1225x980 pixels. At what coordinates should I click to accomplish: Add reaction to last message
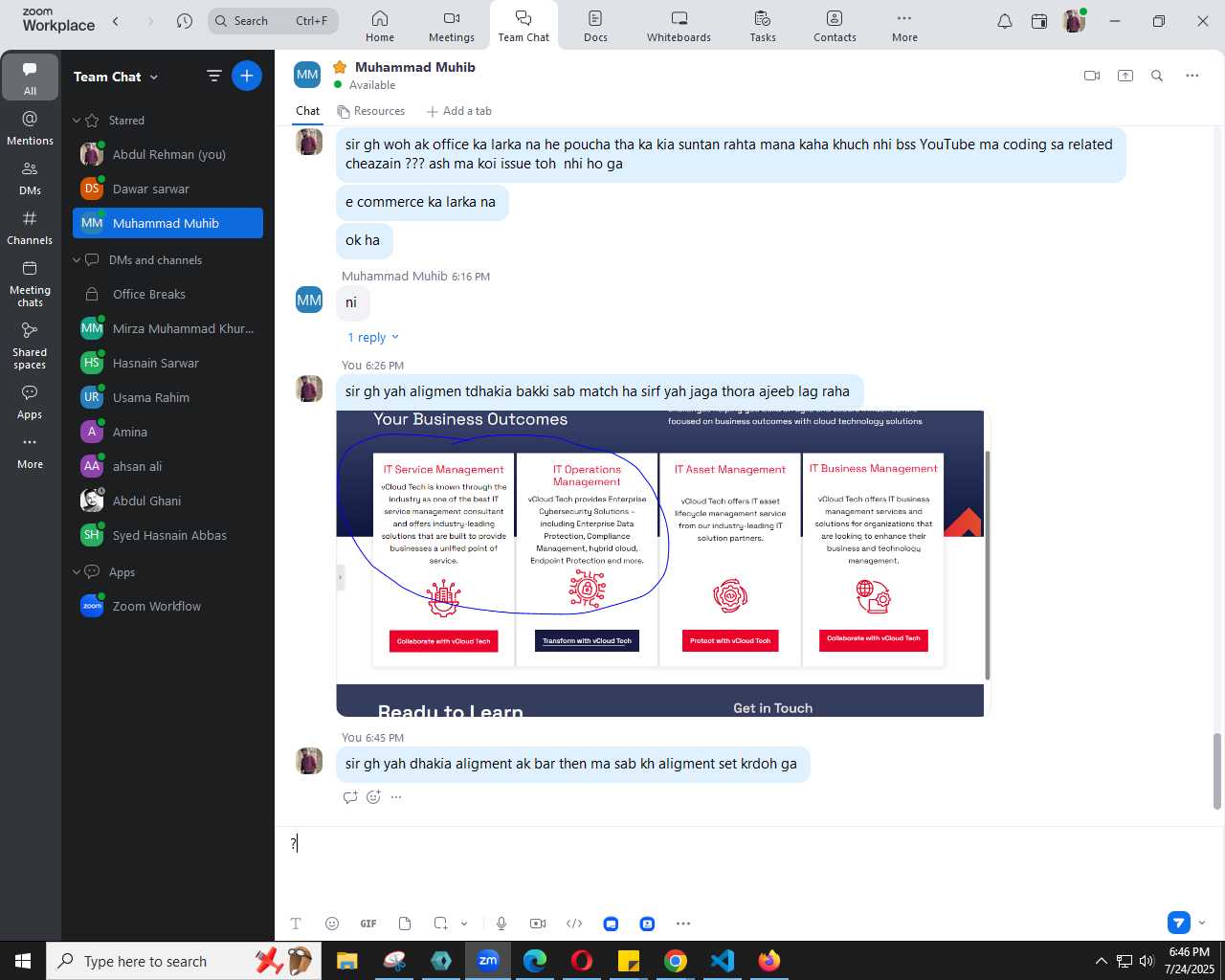(373, 797)
